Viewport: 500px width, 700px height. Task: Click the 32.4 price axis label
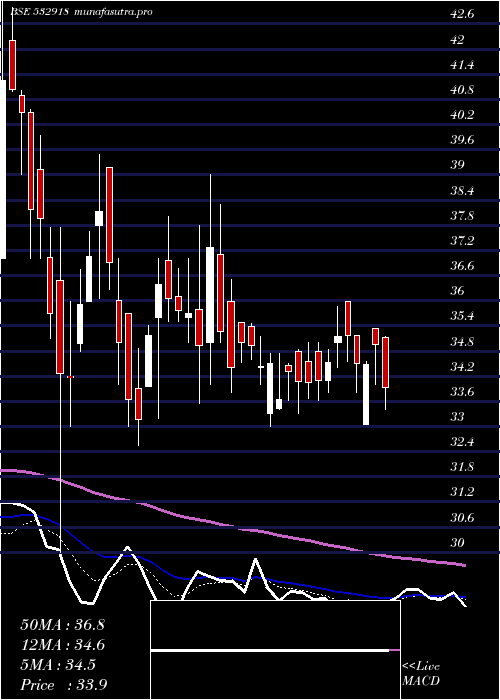(462, 442)
